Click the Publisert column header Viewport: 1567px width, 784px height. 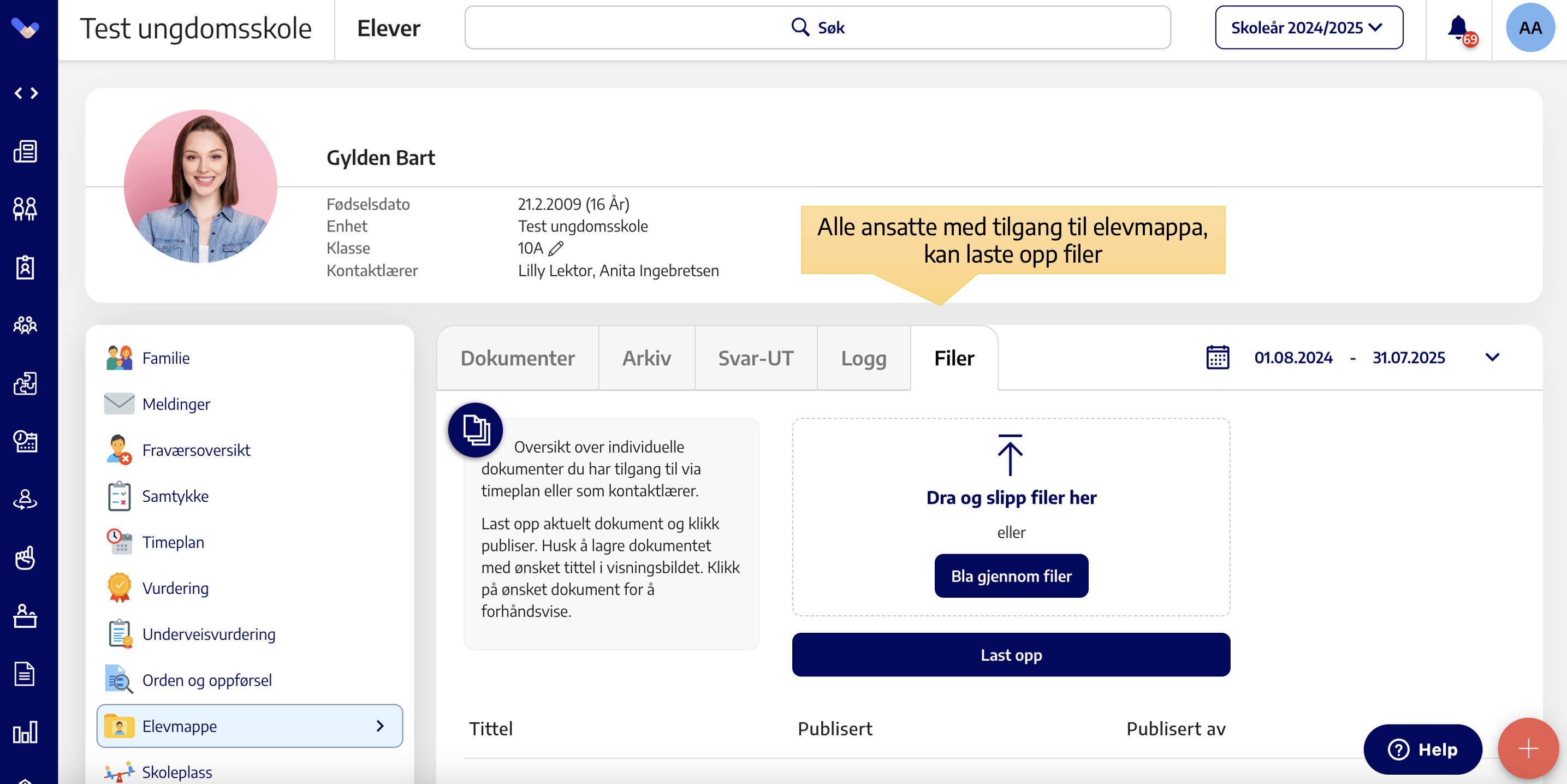tap(835, 728)
